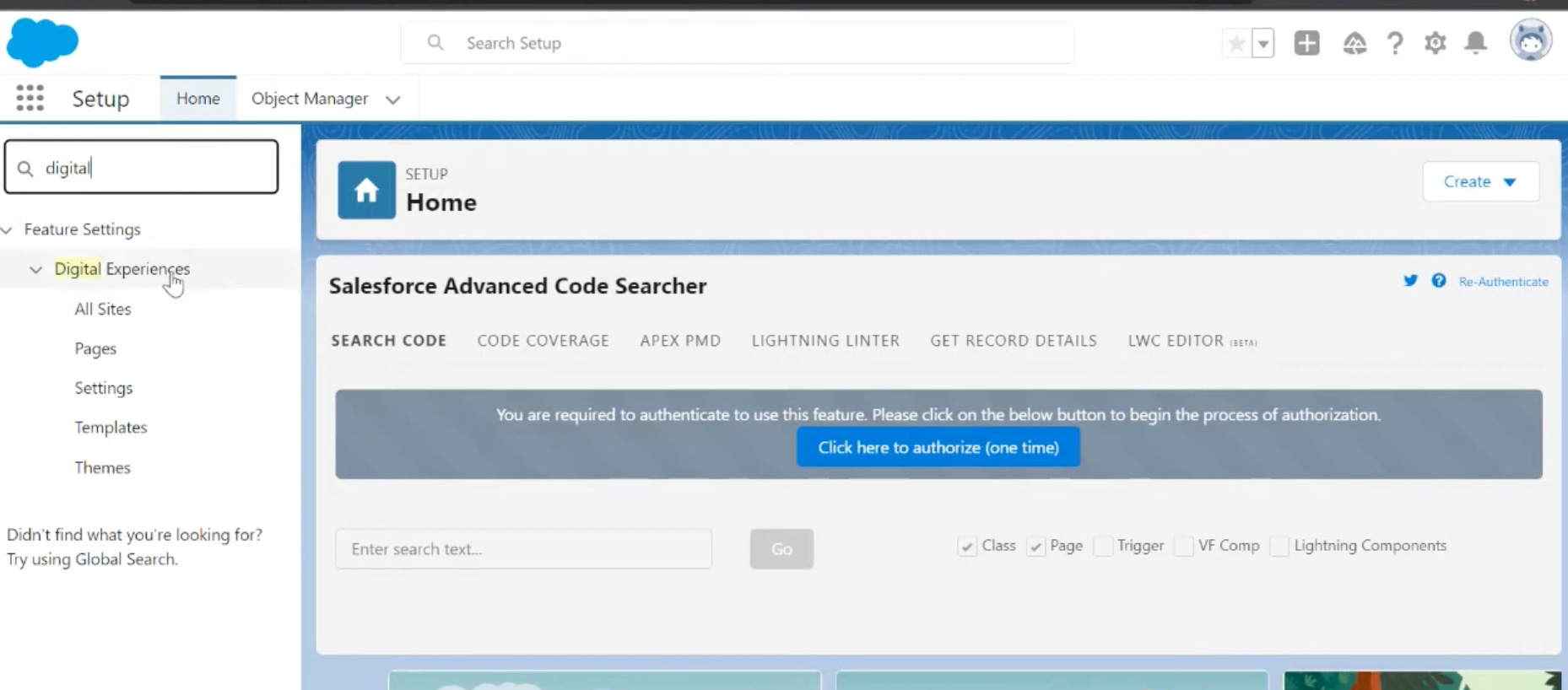Image resolution: width=1568 pixels, height=690 pixels.
Task: Click the Setup app name label
Action: [100, 99]
